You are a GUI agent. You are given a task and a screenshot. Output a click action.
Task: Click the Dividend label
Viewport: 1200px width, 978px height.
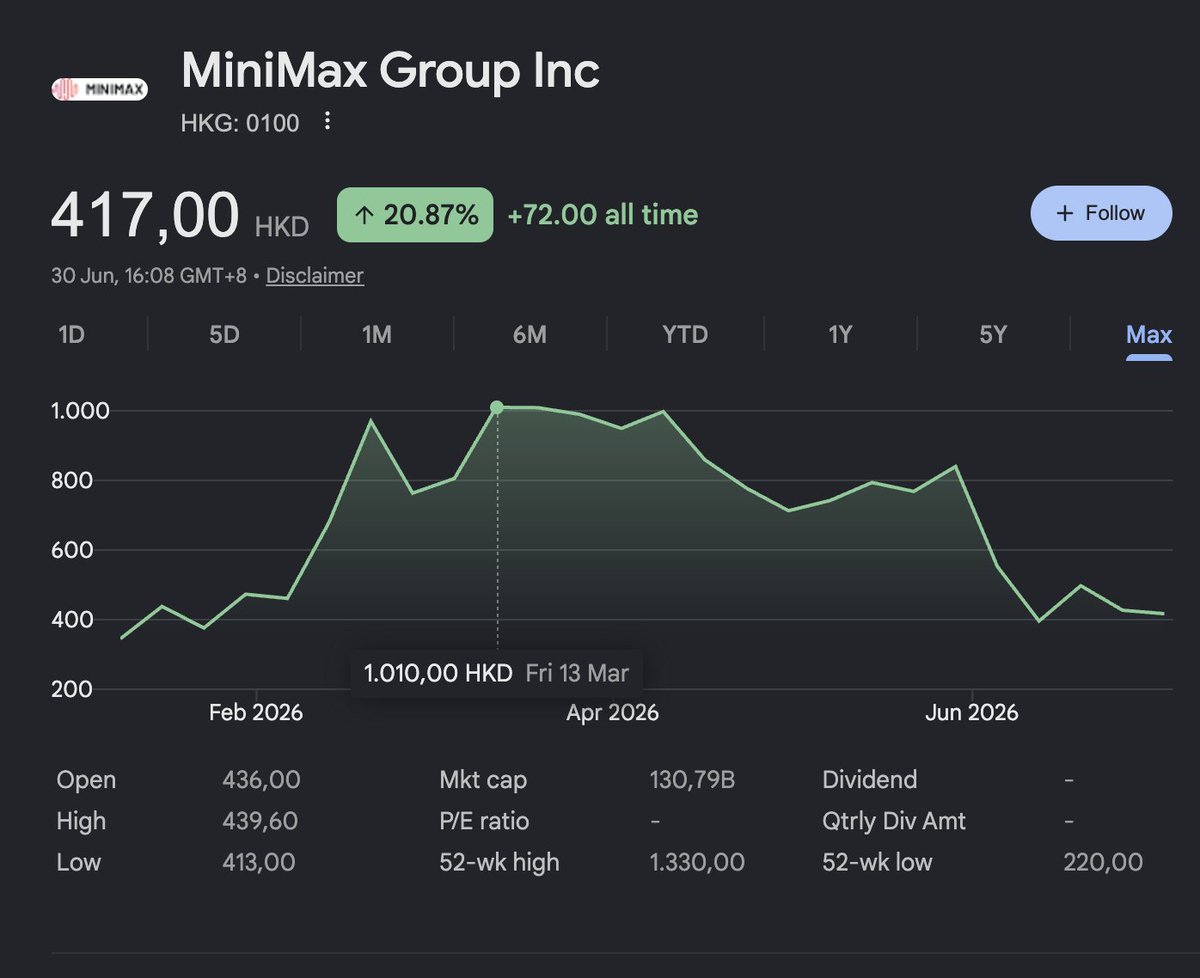[x=869, y=780]
